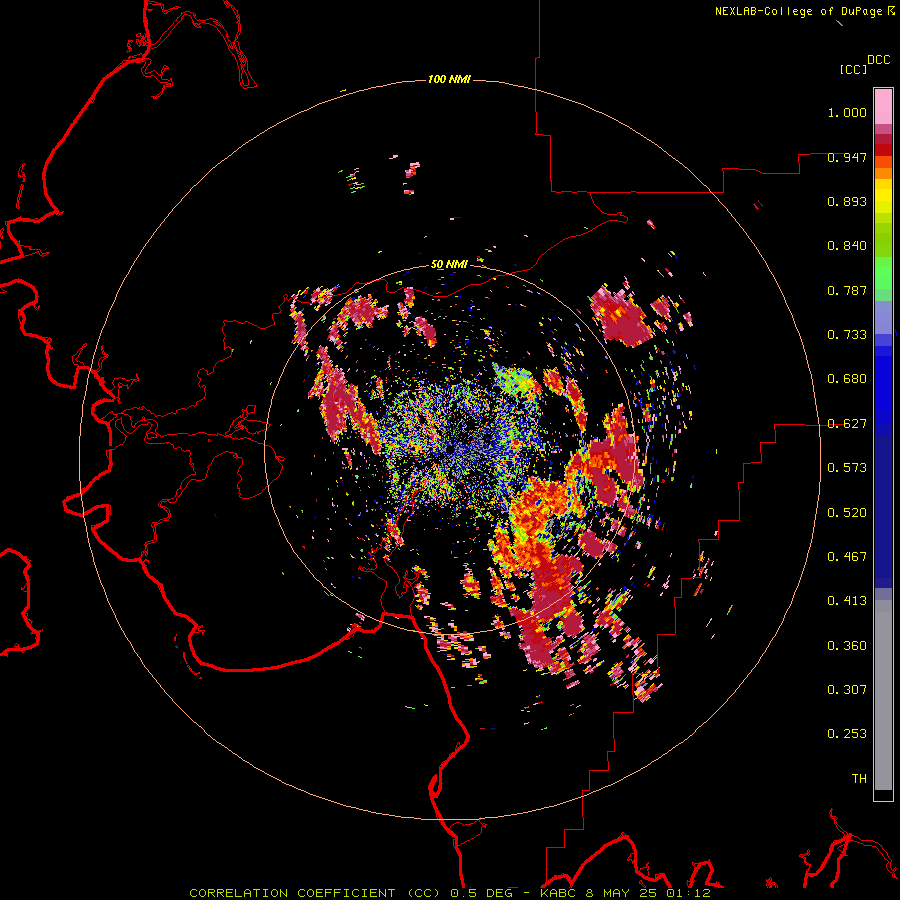Click the 0.520 scale value
This screenshot has width=900, height=900.
[x=847, y=513]
